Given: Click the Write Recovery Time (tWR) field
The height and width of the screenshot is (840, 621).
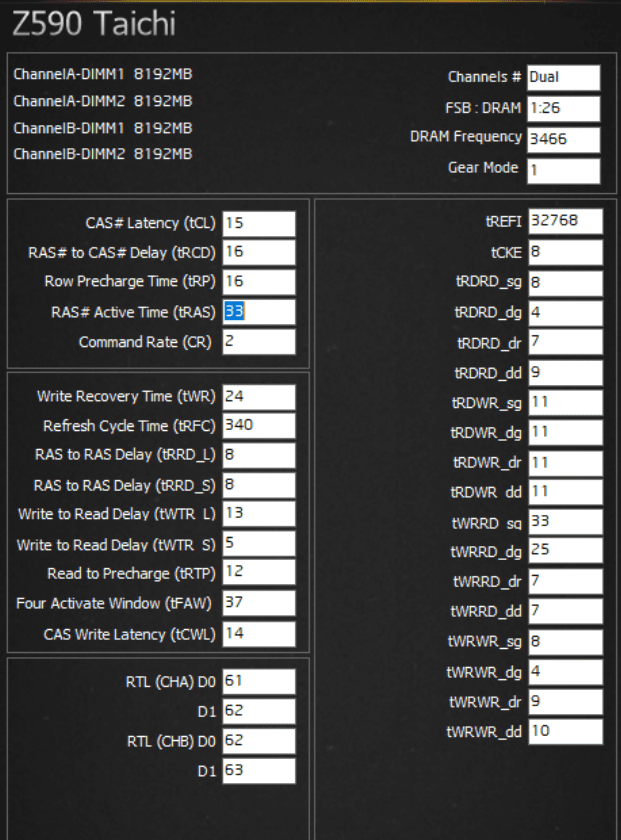Looking at the screenshot, I should click(259, 397).
